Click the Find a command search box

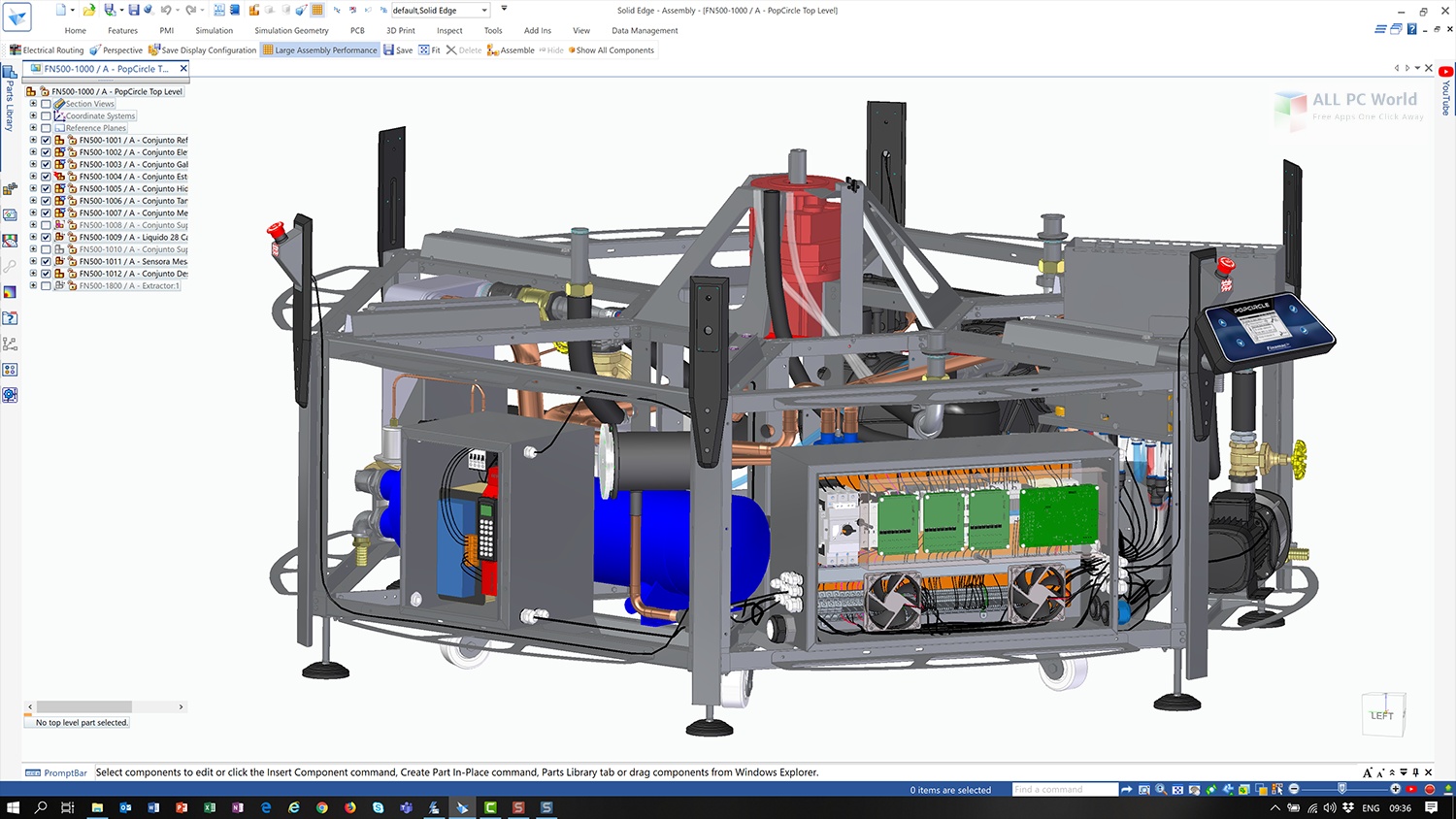coord(1064,790)
